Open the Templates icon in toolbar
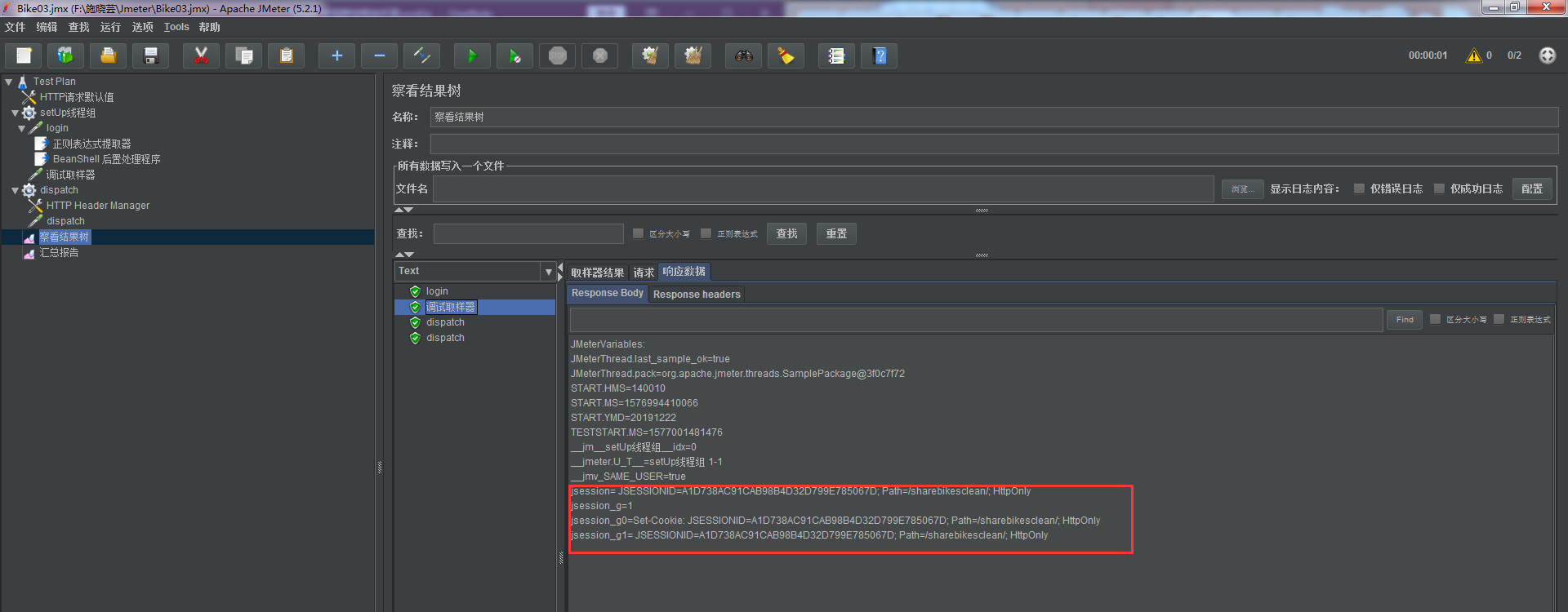The image size is (1568, 612). [x=65, y=55]
